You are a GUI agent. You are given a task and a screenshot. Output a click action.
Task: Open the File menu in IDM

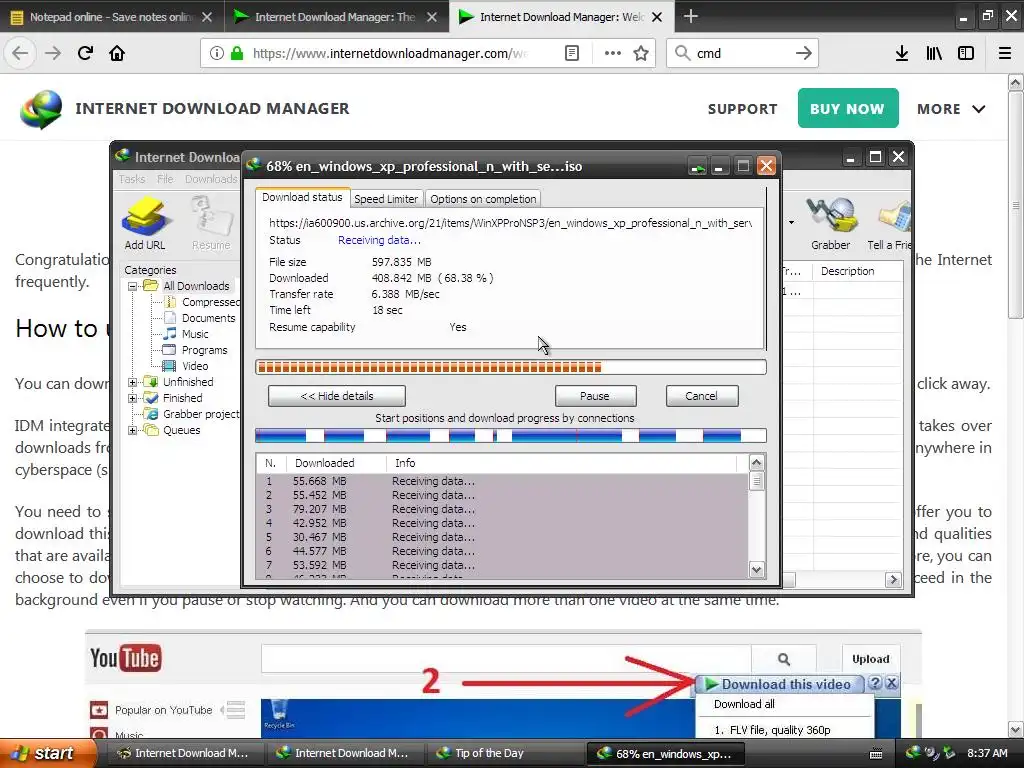165,179
